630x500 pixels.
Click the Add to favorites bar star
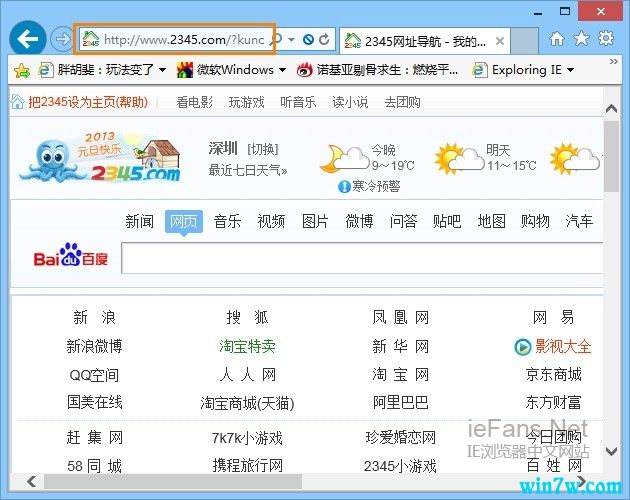[x=22, y=71]
